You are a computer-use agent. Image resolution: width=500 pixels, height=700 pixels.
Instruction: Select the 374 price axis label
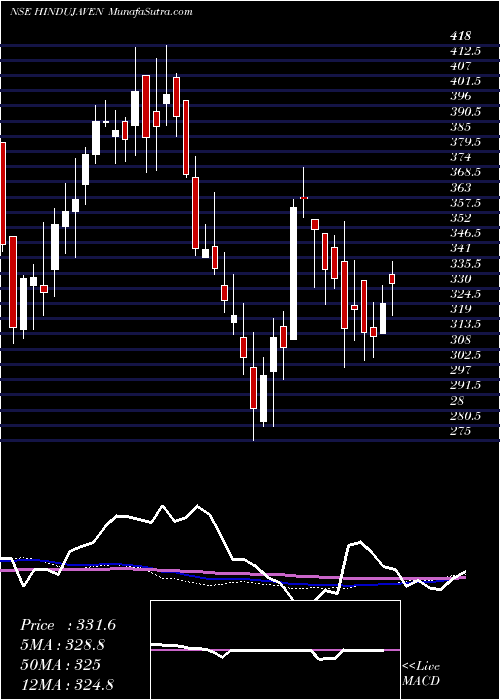pos(461,158)
